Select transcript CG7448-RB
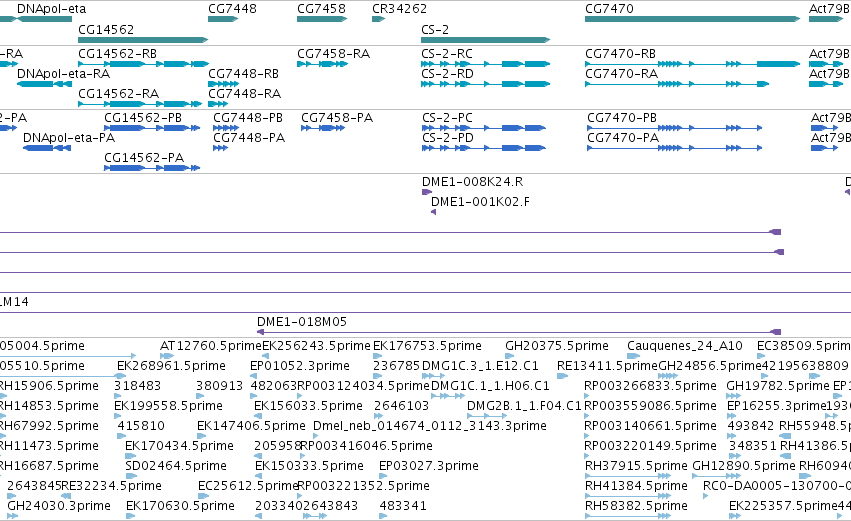This screenshot has height=521, width=851. tap(224, 84)
